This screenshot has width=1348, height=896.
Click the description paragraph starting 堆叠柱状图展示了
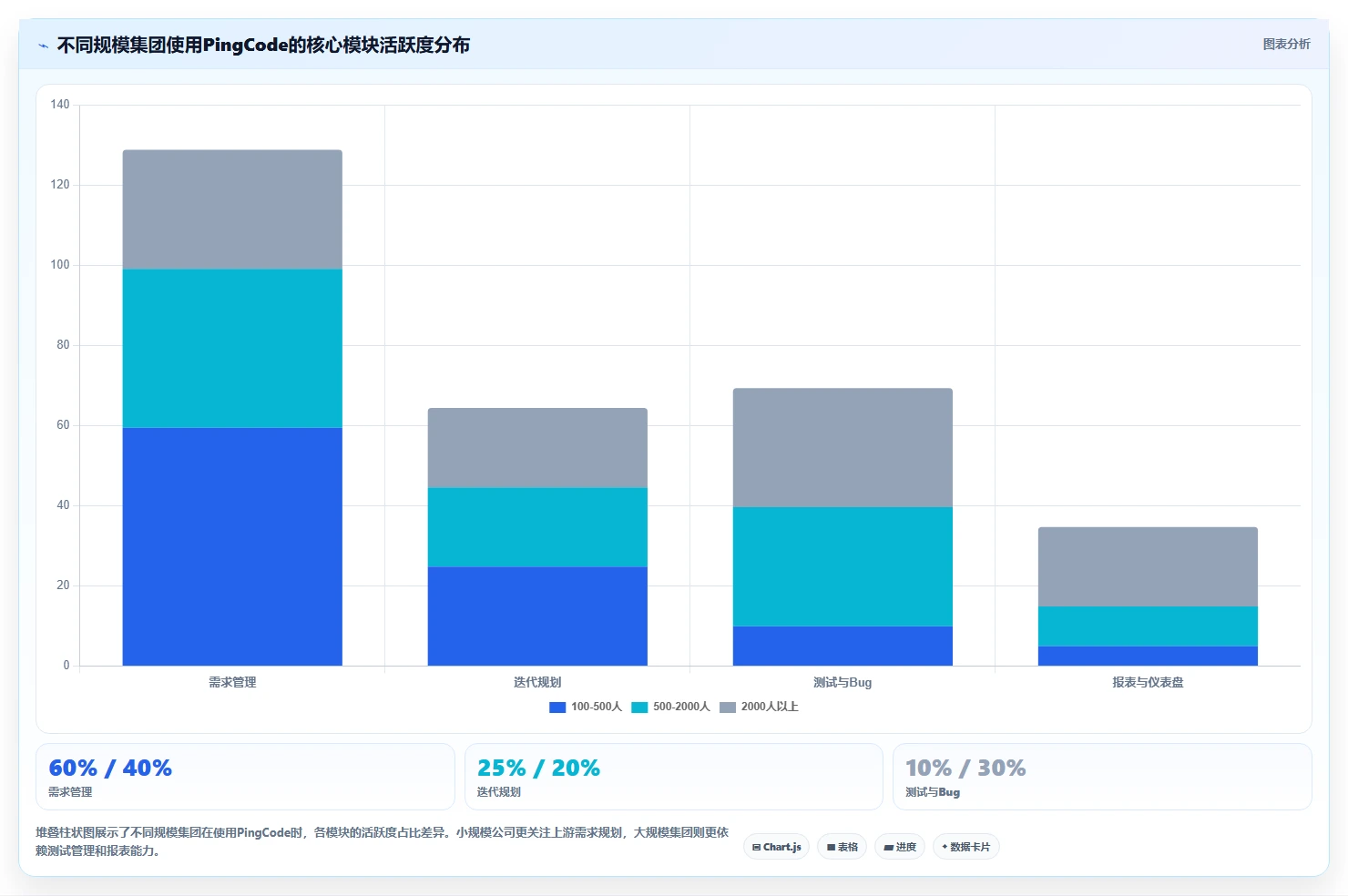coord(383,841)
